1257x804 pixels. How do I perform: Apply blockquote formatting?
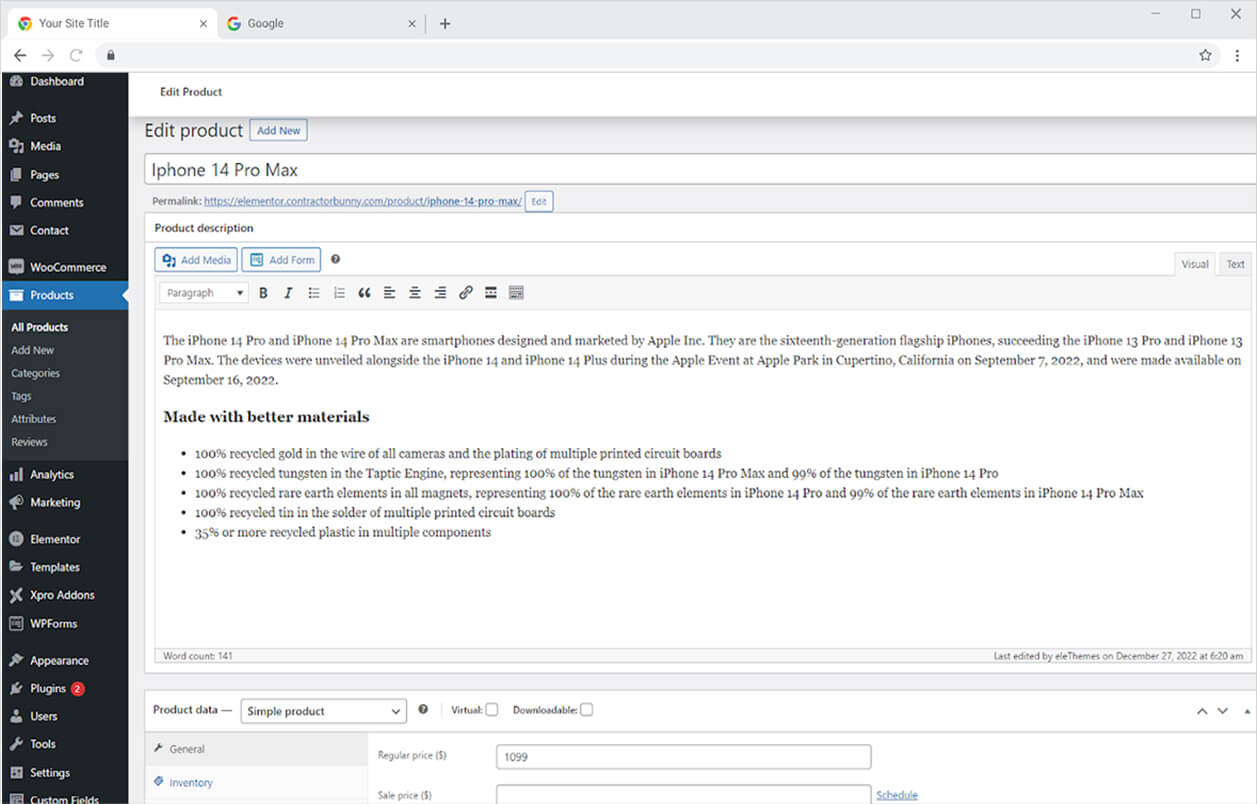tap(364, 293)
